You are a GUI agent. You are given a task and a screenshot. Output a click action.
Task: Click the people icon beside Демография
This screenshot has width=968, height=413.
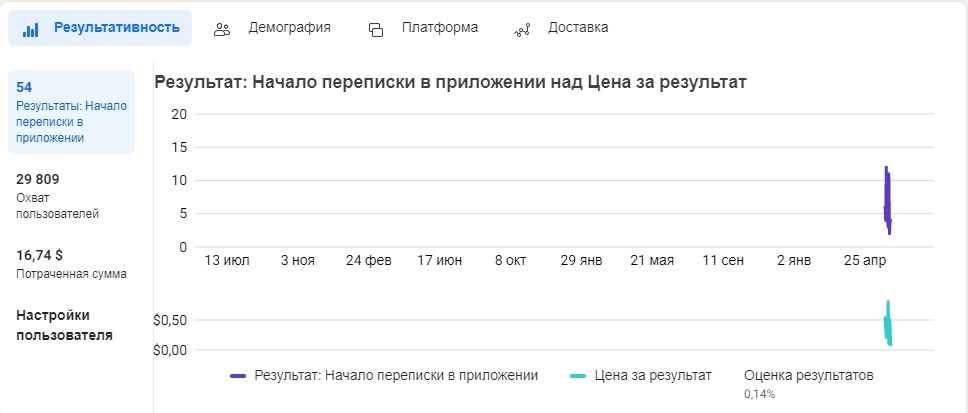[x=222, y=29]
